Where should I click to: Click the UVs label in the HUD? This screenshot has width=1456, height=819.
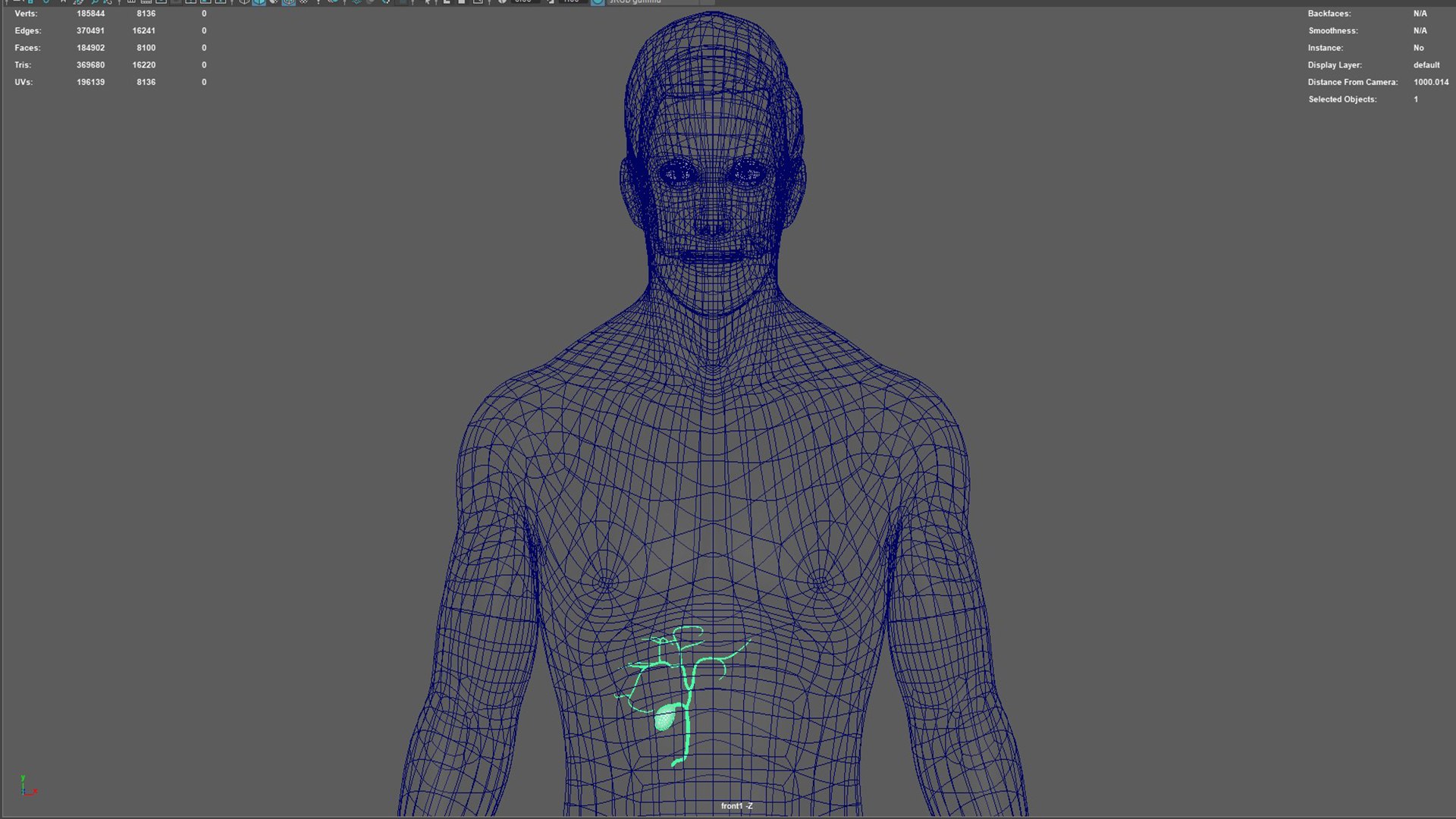coord(24,82)
